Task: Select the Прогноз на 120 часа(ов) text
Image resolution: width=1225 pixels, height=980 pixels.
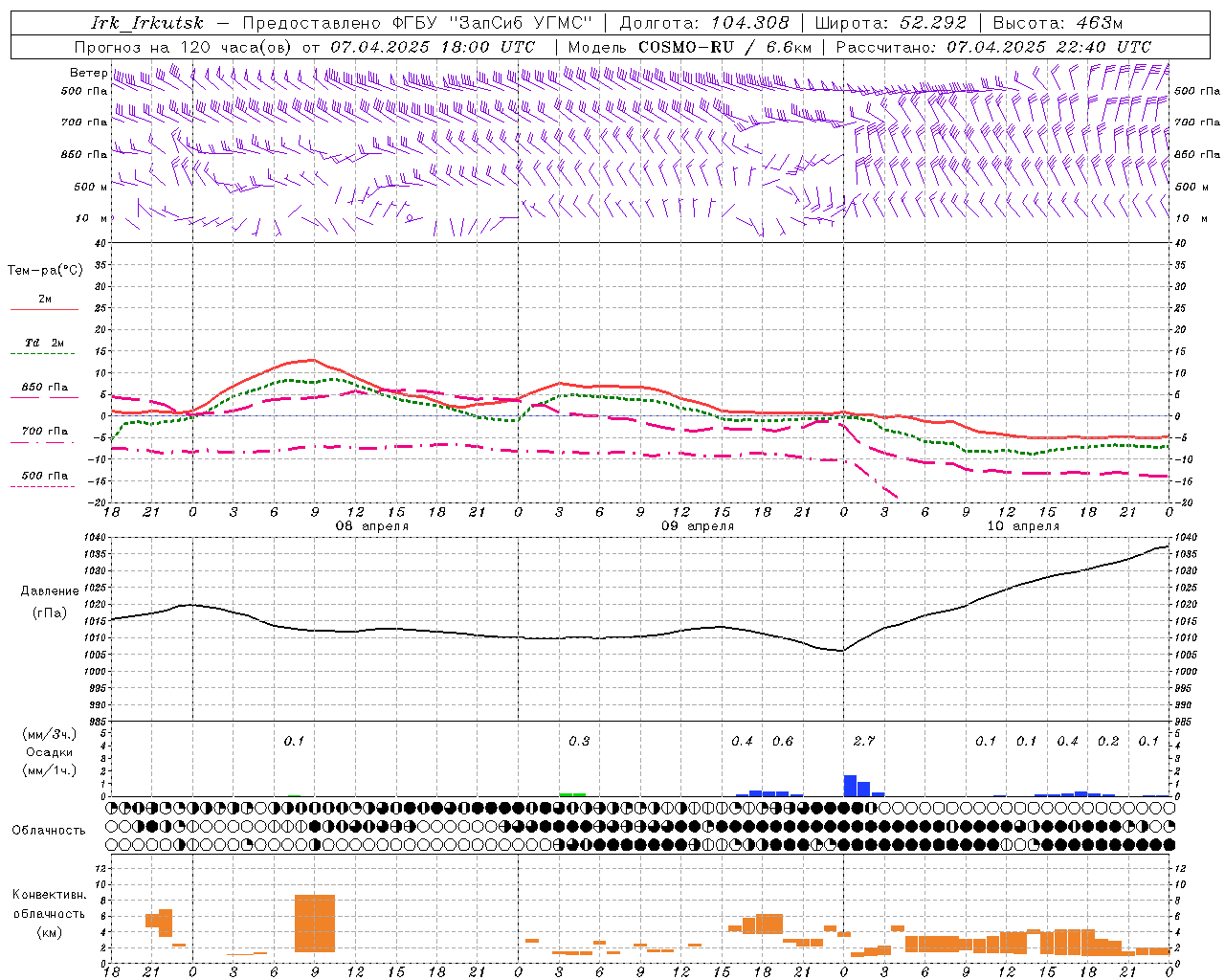Action: [x=184, y=47]
